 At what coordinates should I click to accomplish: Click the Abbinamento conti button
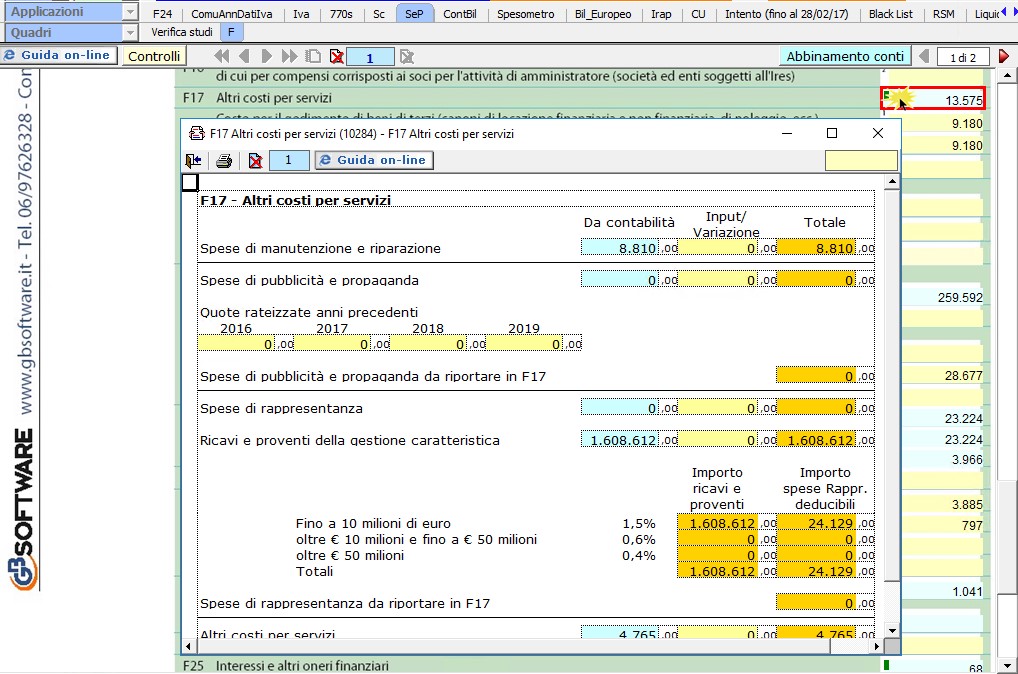pyautogui.click(x=844, y=57)
